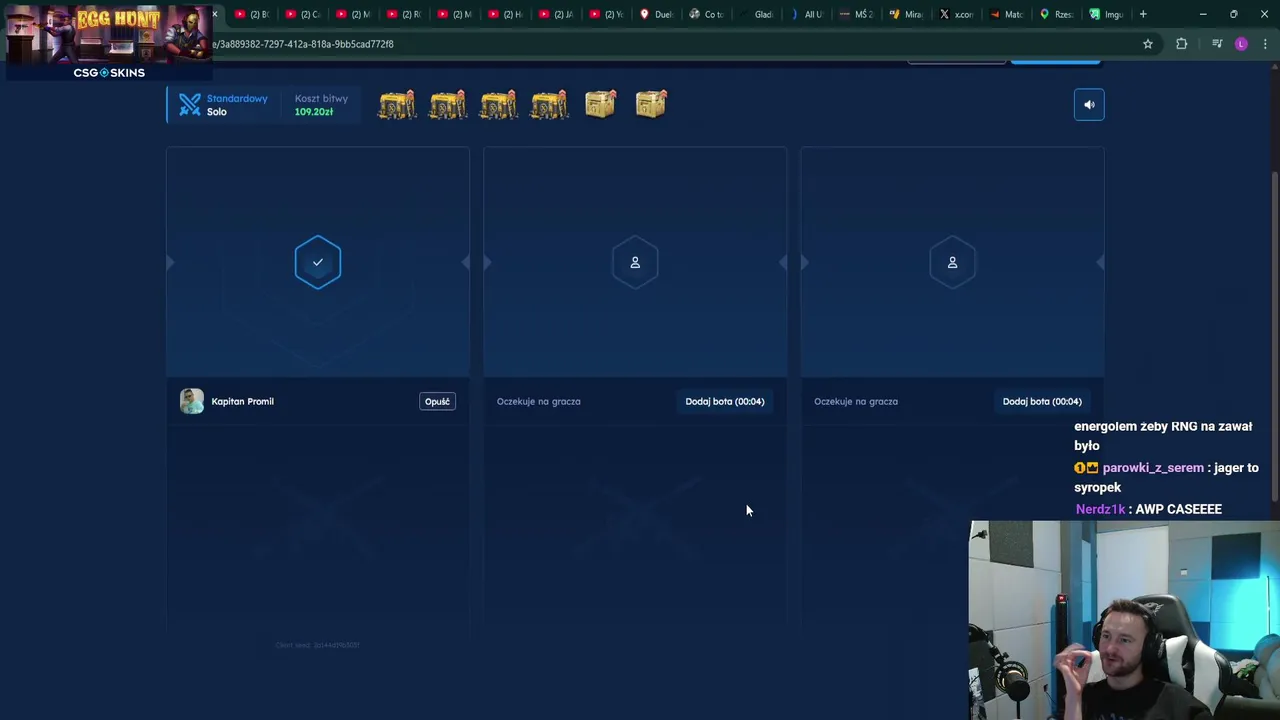
Task: Click the browser address bar URL
Action: click(x=303, y=44)
